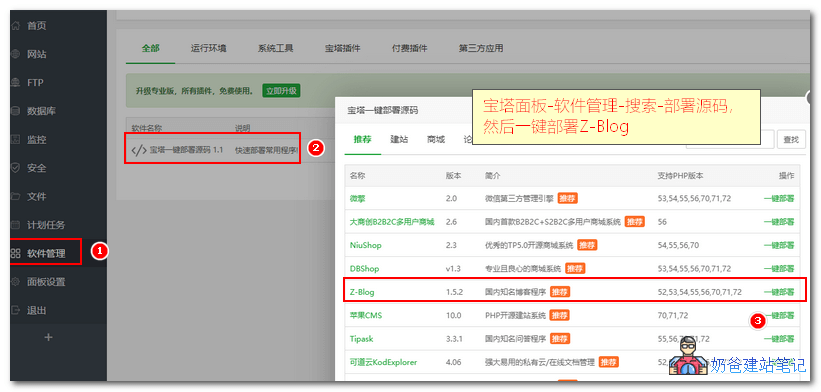
Task: Click the 立即升级 button
Action: click(281, 91)
